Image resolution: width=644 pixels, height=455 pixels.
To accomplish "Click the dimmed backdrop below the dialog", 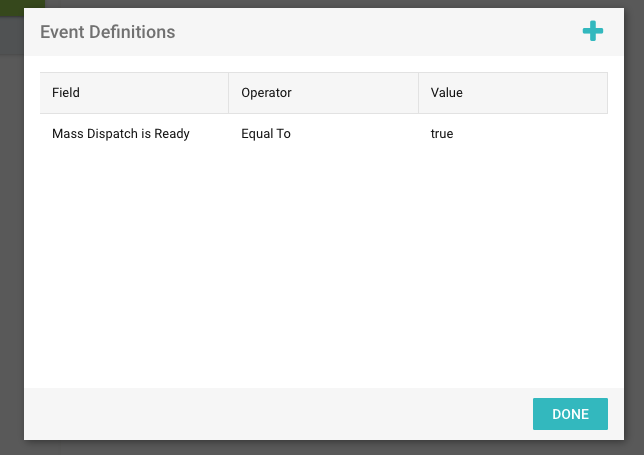I will pyautogui.click(x=322, y=447).
